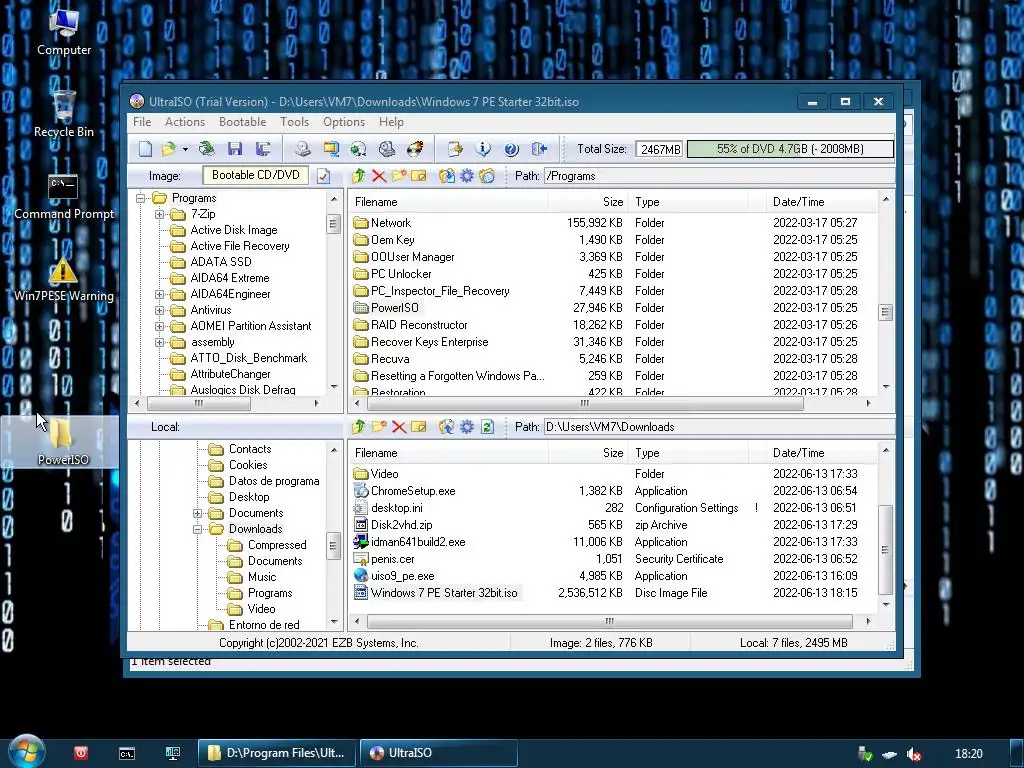Image resolution: width=1024 pixels, height=768 pixels.
Task: Select Windows 7 PE Starter 32bit.iso file
Action: [x=444, y=593]
